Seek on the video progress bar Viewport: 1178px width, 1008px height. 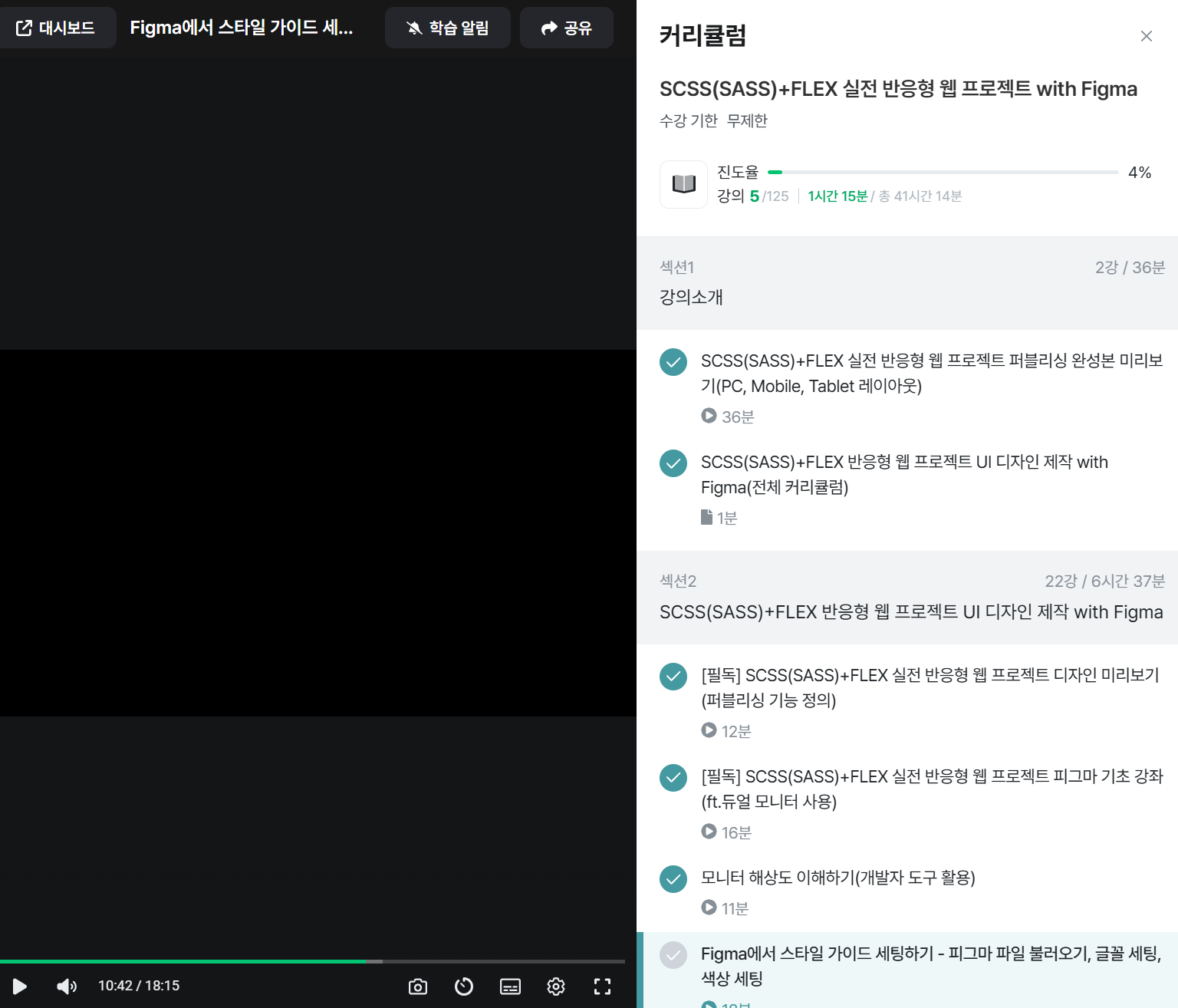(312, 961)
